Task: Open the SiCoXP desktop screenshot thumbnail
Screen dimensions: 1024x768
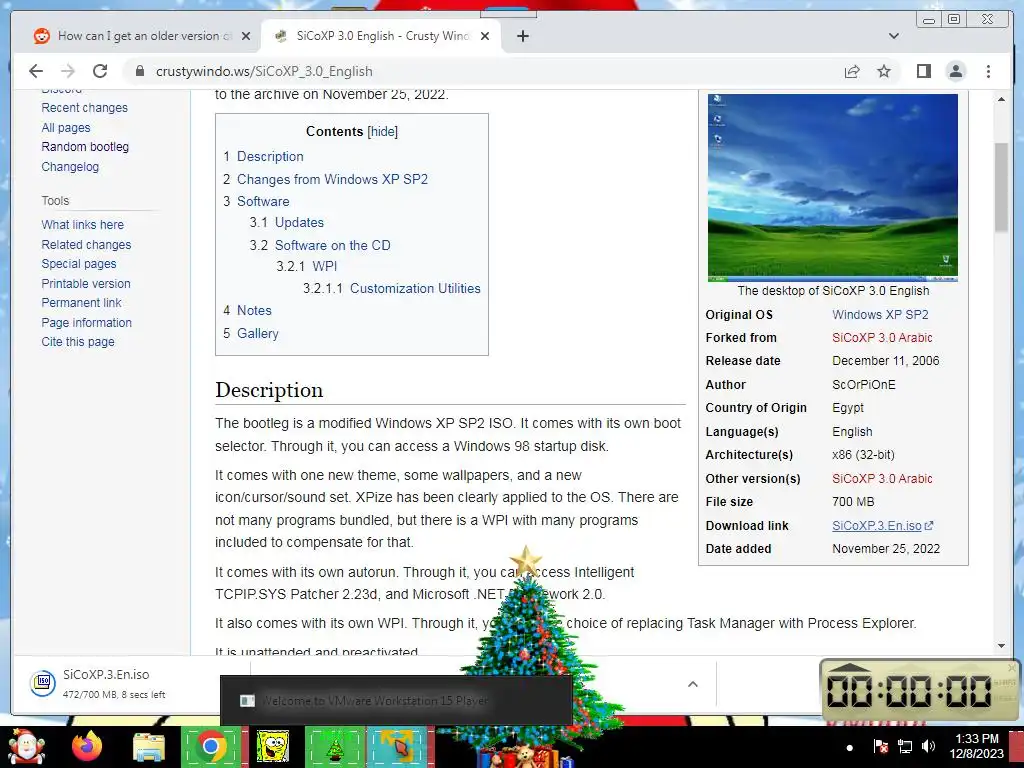Action: coord(833,187)
